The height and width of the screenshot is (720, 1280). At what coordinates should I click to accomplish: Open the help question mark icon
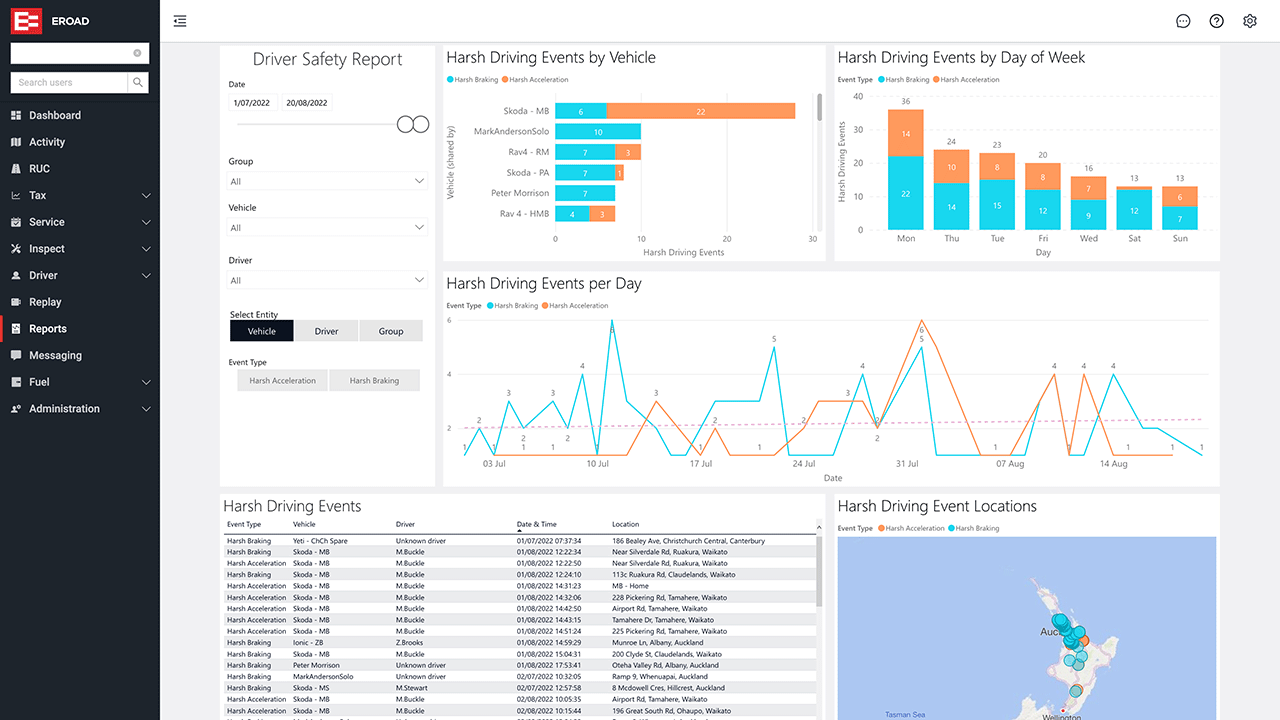tap(1216, 21)
